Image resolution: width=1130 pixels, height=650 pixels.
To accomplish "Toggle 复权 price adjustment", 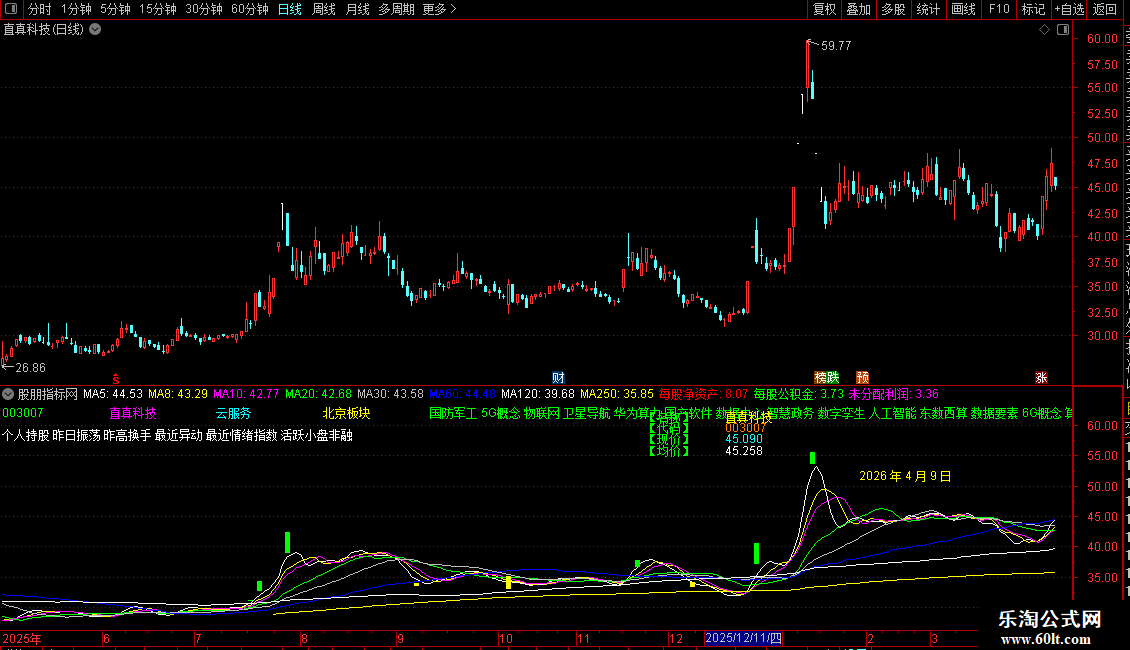I will pos(824,9).
